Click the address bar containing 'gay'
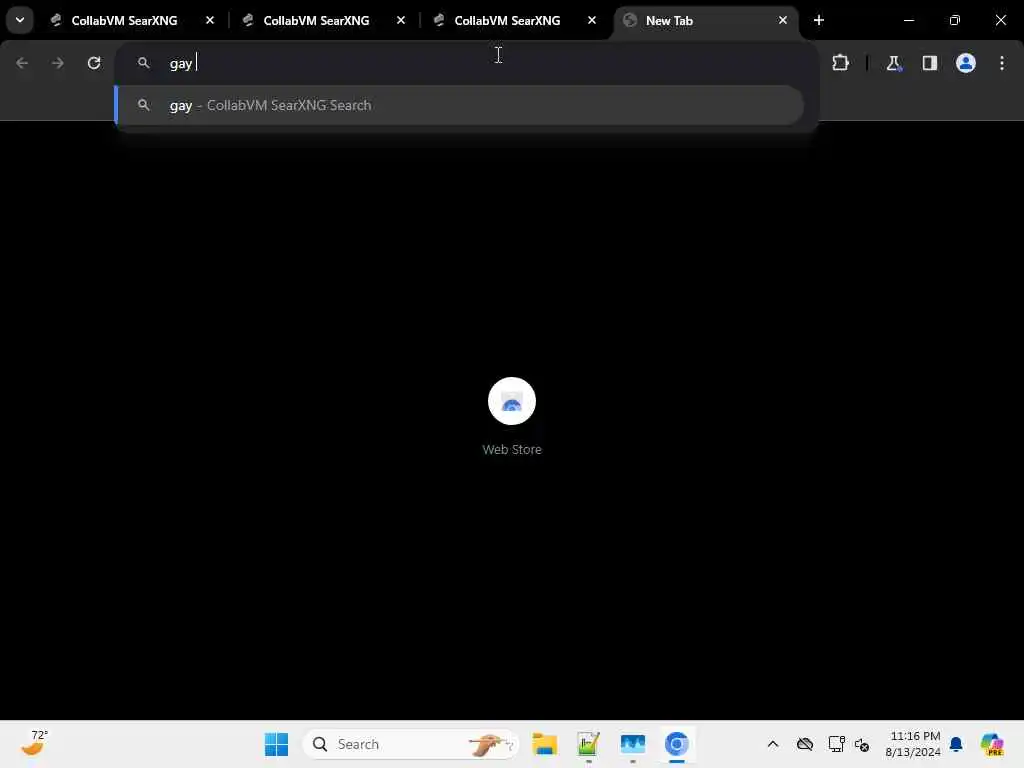The image size is (1024, 768). coord(466,63)
